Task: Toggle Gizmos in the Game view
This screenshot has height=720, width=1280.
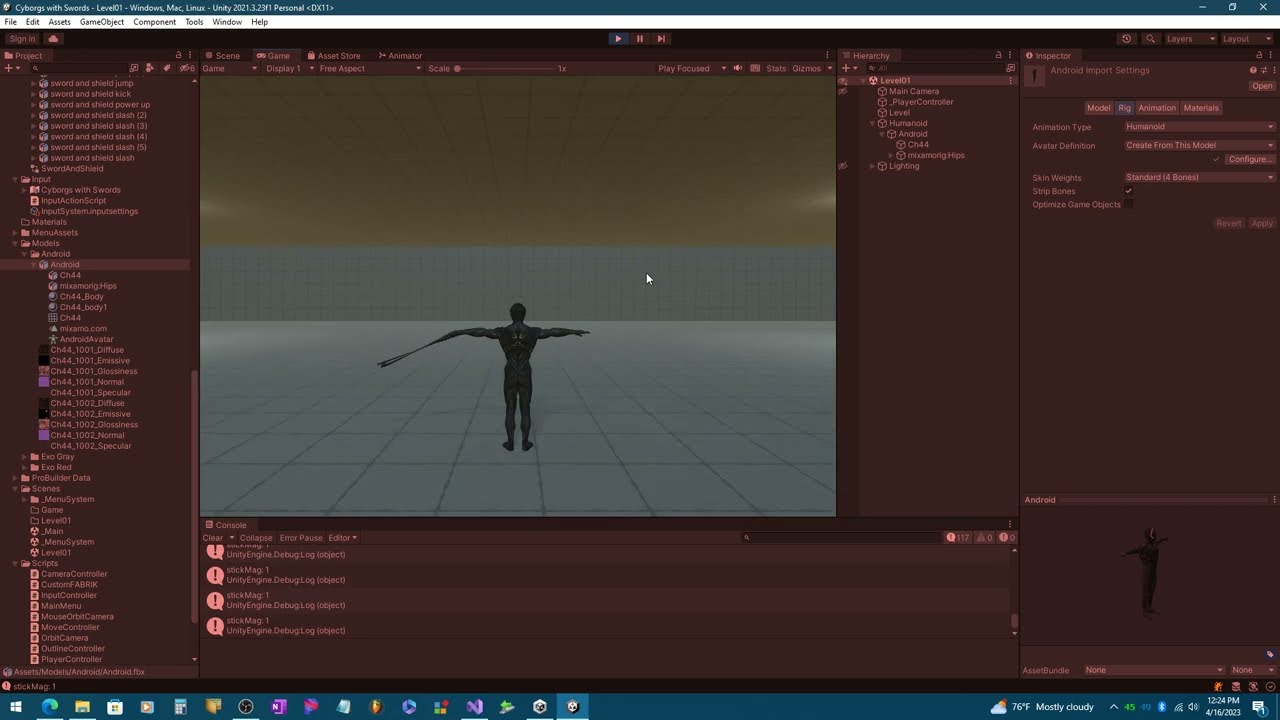Action: 806,68
